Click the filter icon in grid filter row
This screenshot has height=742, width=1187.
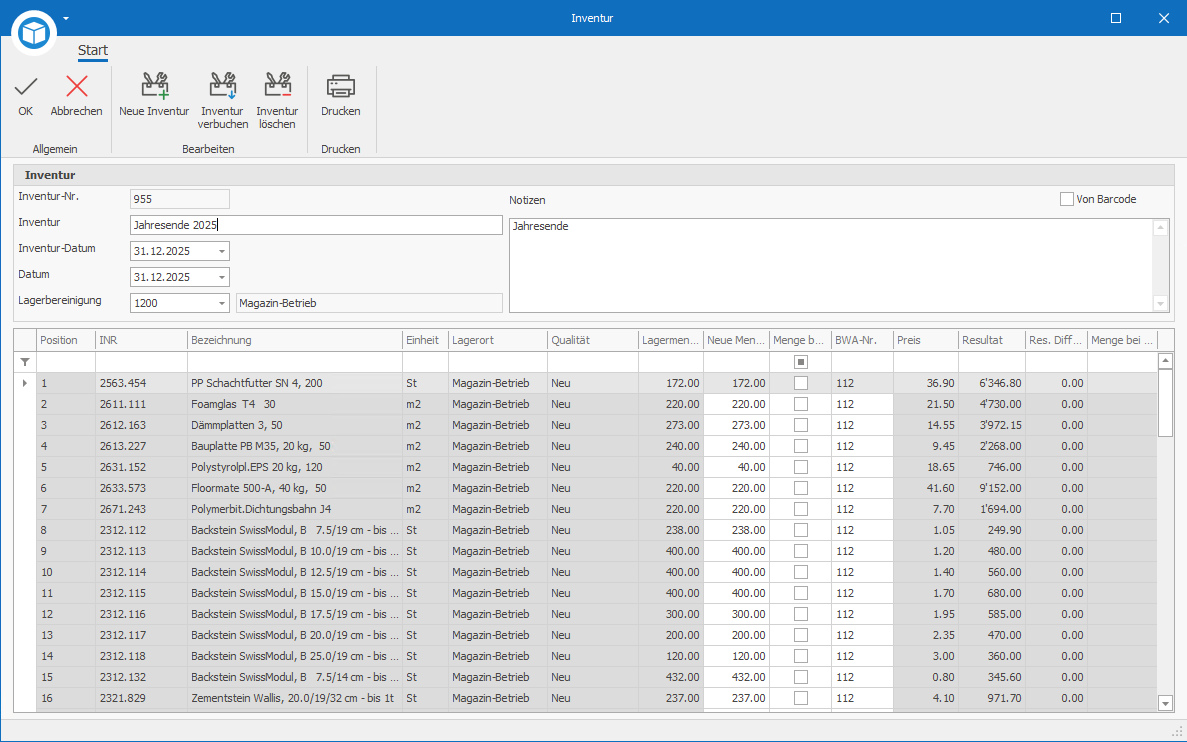pyautogui.click(x=25, y=362)
